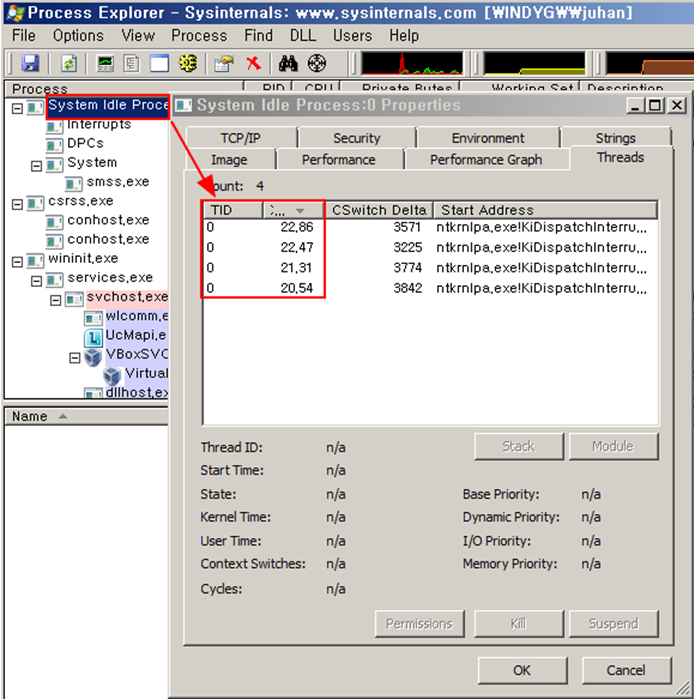Click the Module button
Viewport: 694px width, 699px height.
pos(613,446)
